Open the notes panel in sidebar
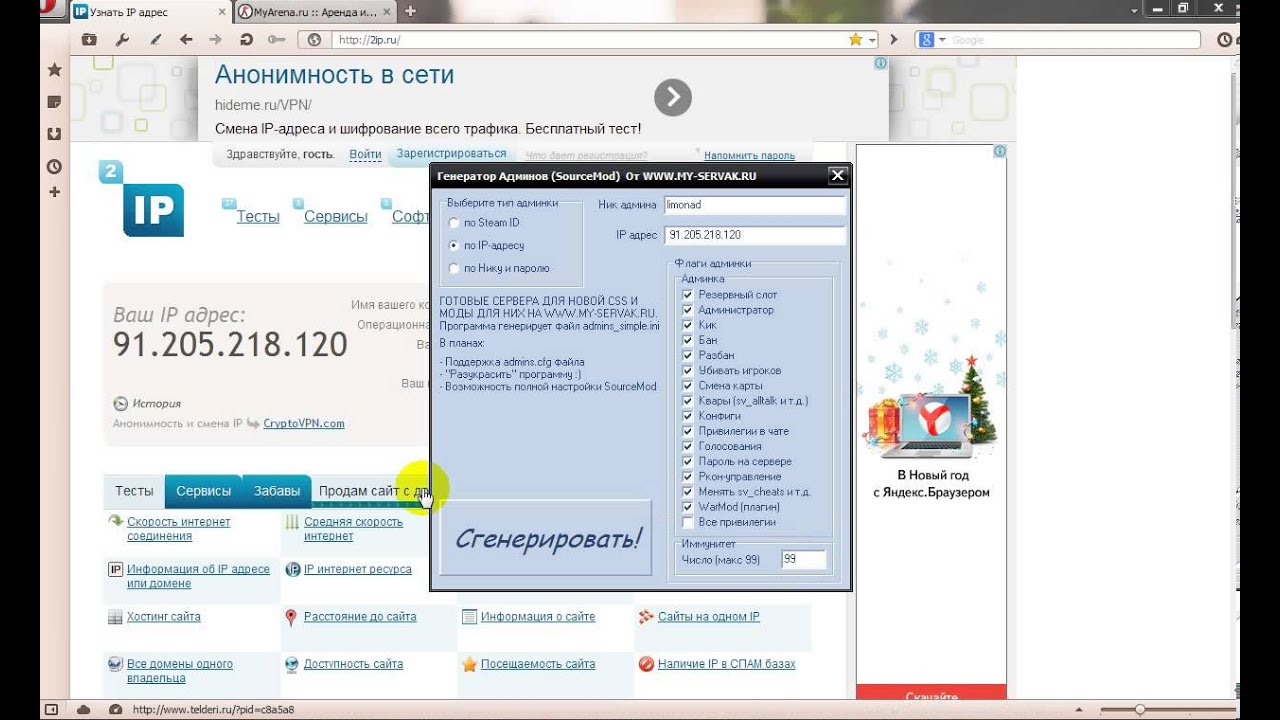The image size is (1280, 720). click(x=54, y=102)
